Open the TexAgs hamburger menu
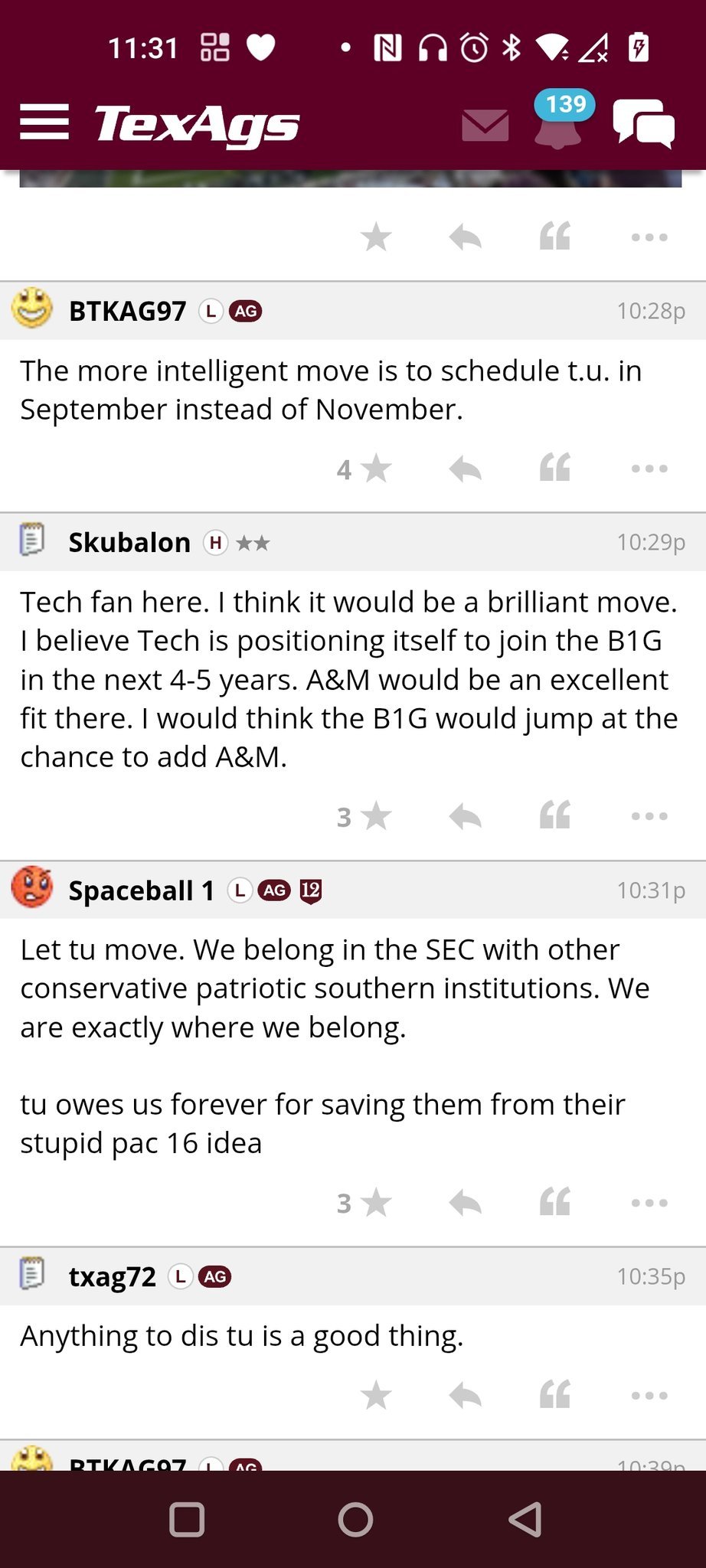This screenshot has height=1568, width=706. (x=44, y=122)
